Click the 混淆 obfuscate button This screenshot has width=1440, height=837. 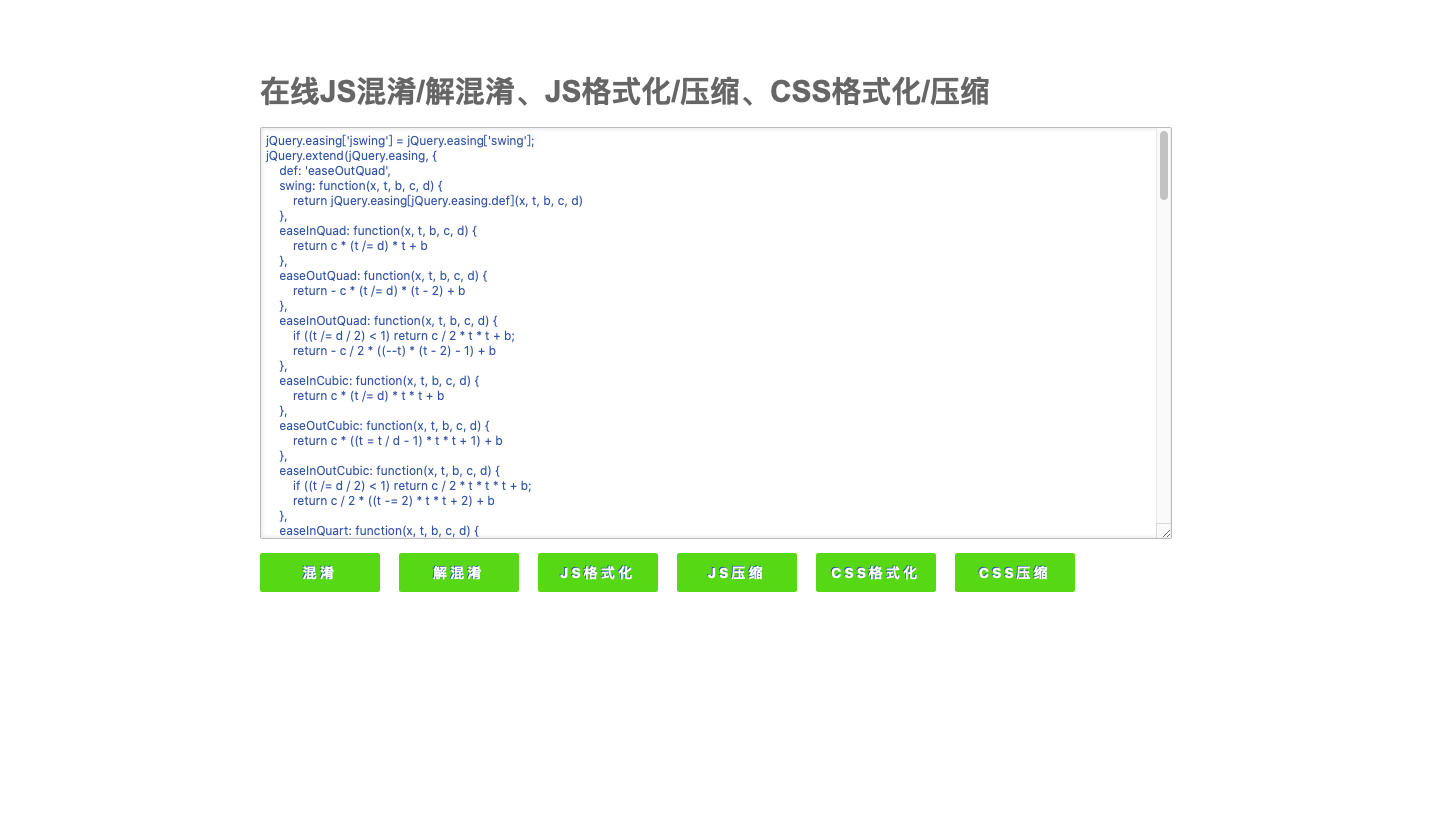[x=320, y=573]
